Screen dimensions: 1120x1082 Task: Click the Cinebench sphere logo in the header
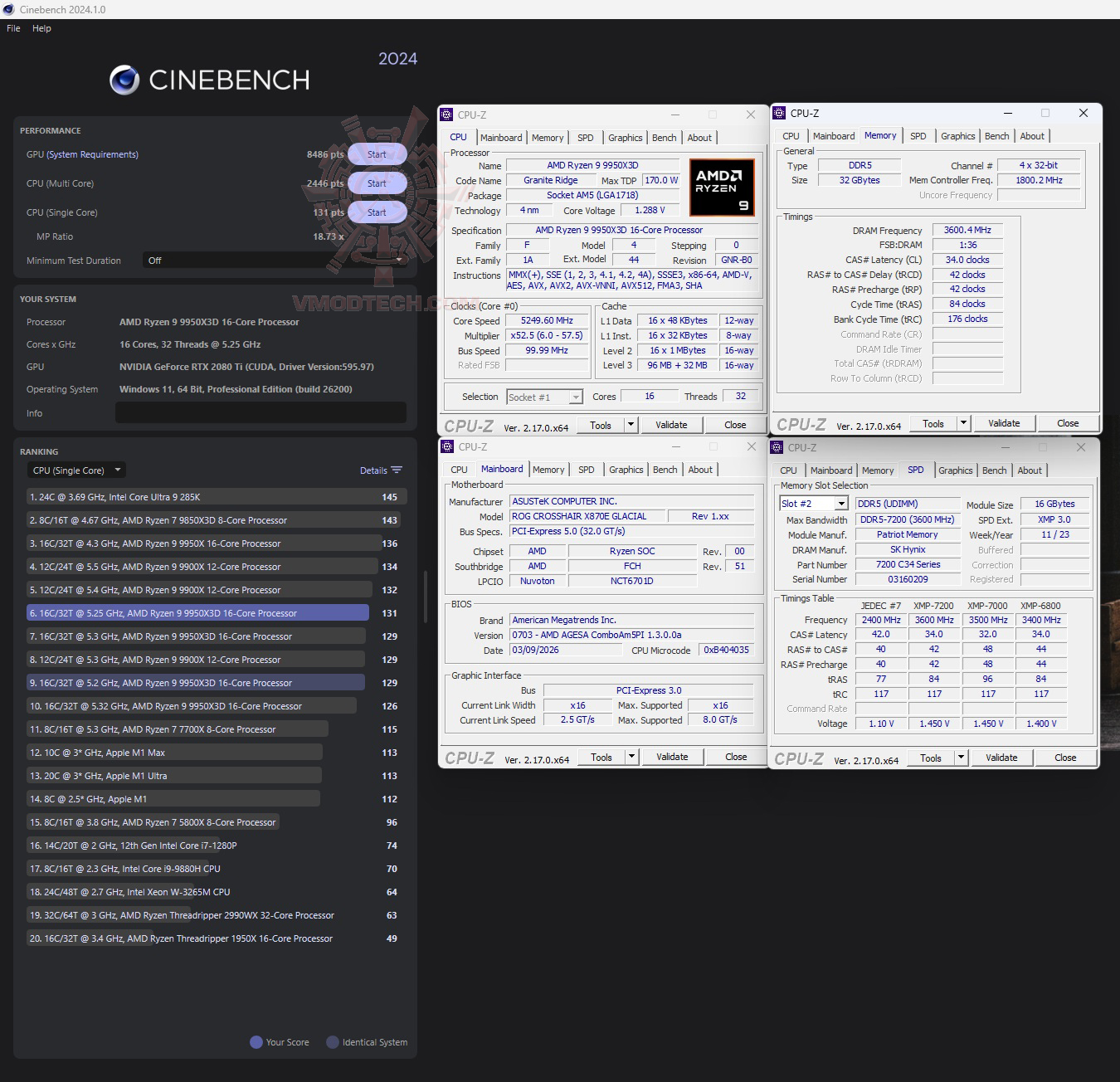tap(124, 80)
